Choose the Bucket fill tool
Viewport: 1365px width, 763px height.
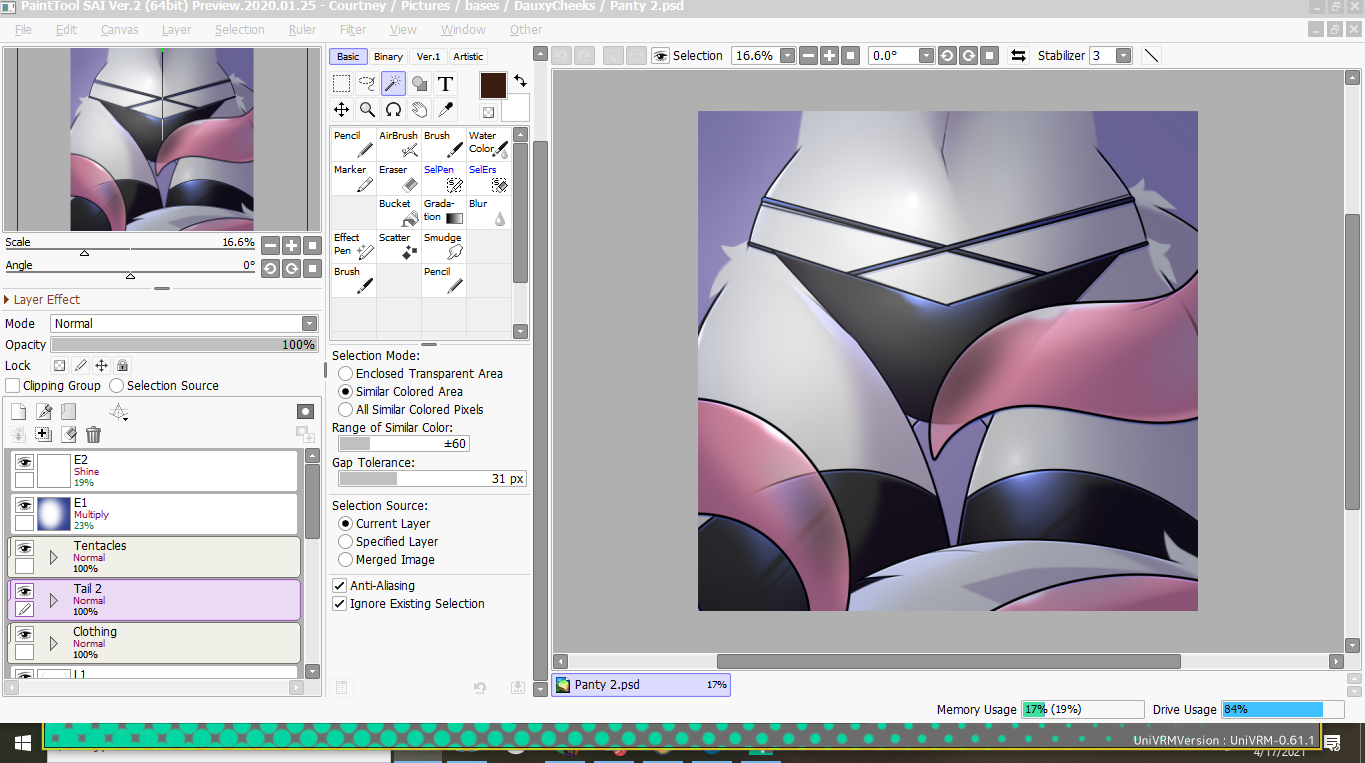[399, 212]
